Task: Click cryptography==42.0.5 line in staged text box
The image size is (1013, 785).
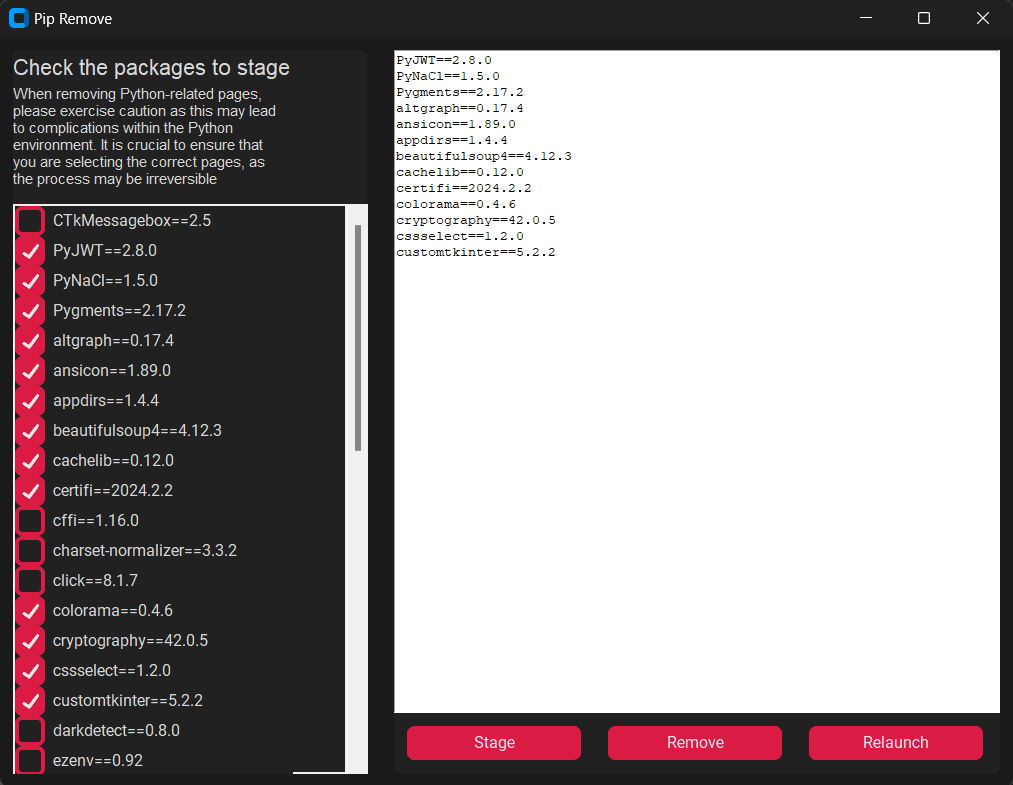Action: 475,220
